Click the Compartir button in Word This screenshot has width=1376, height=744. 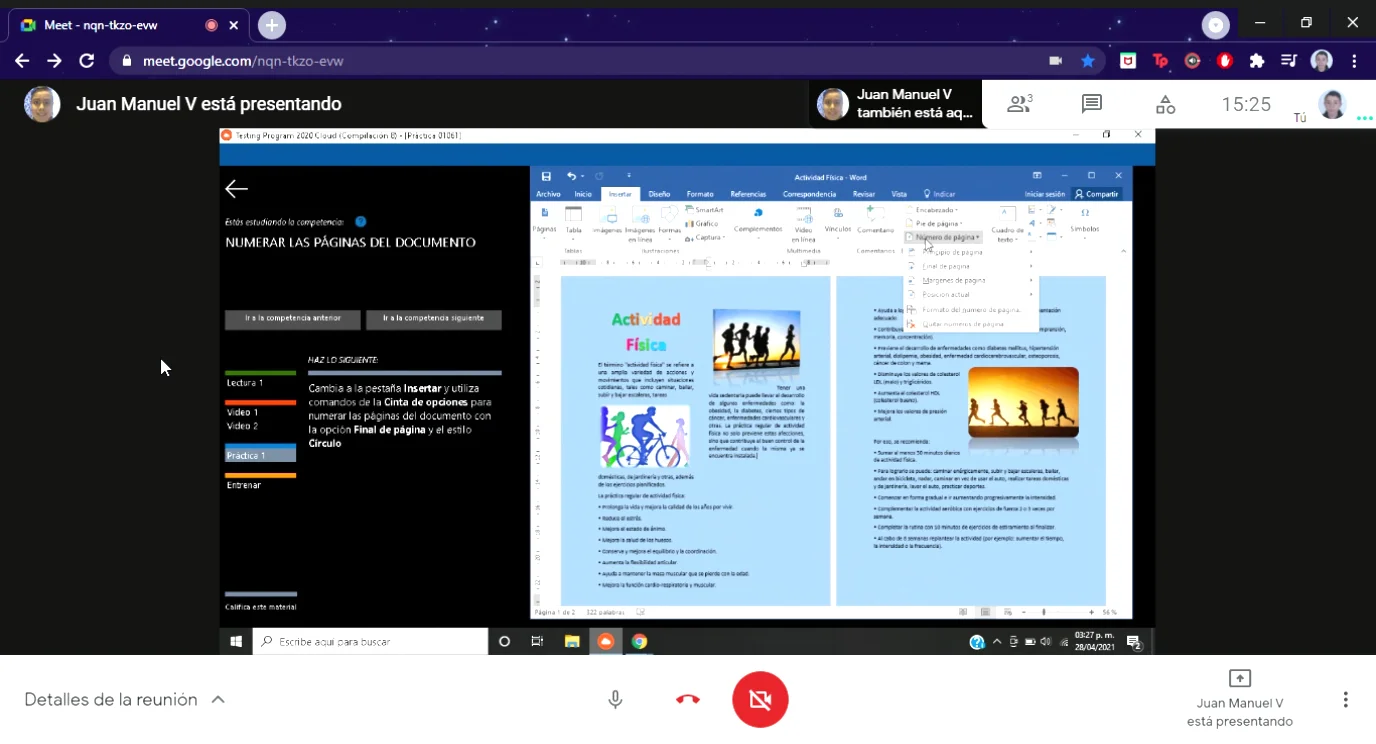[1097, 194]
